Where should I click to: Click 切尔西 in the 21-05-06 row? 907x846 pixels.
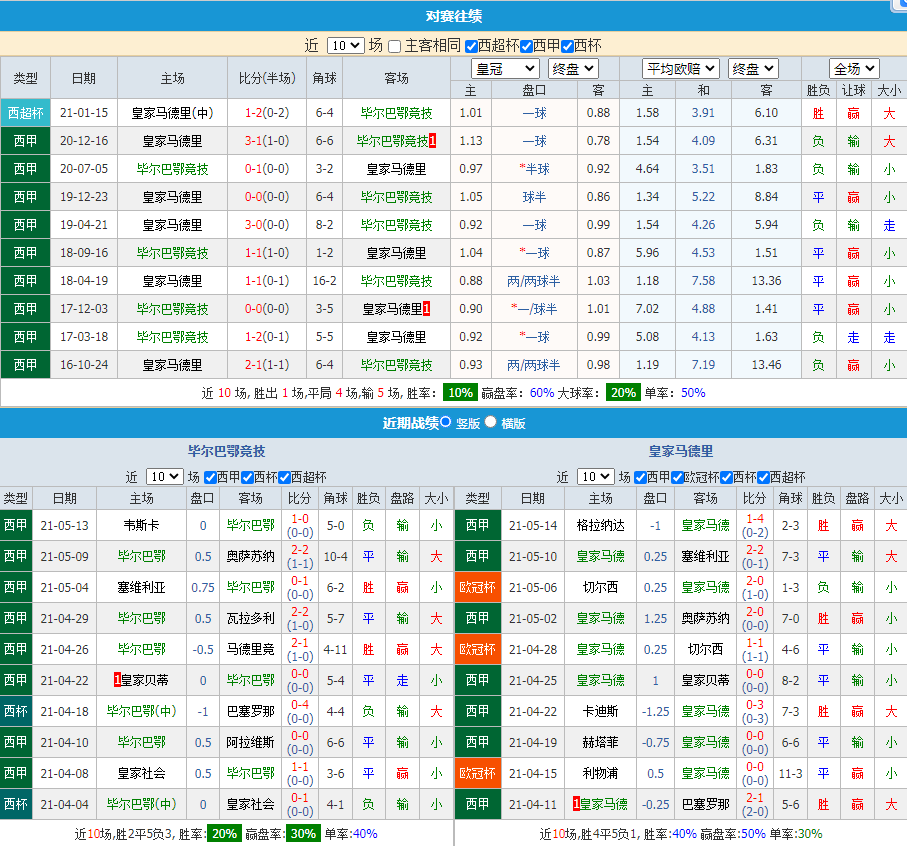tap(600, 588)
